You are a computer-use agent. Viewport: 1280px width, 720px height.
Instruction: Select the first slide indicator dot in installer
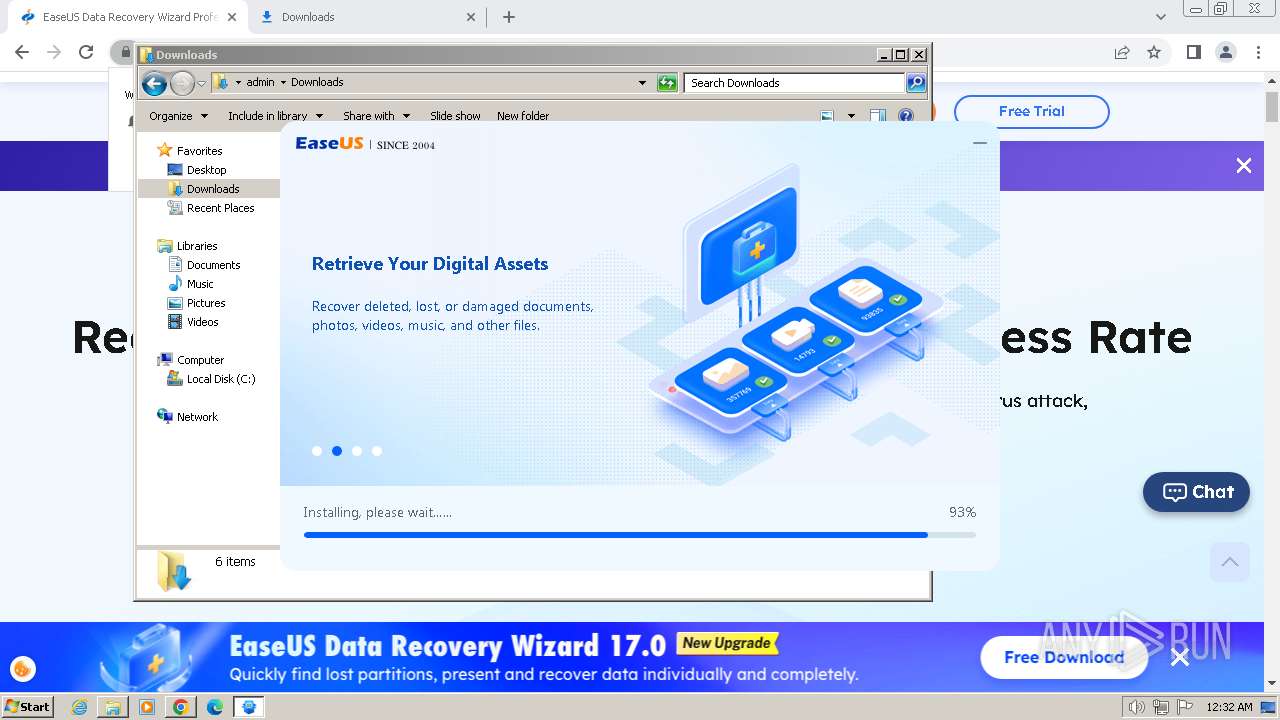tap(317, 451)
